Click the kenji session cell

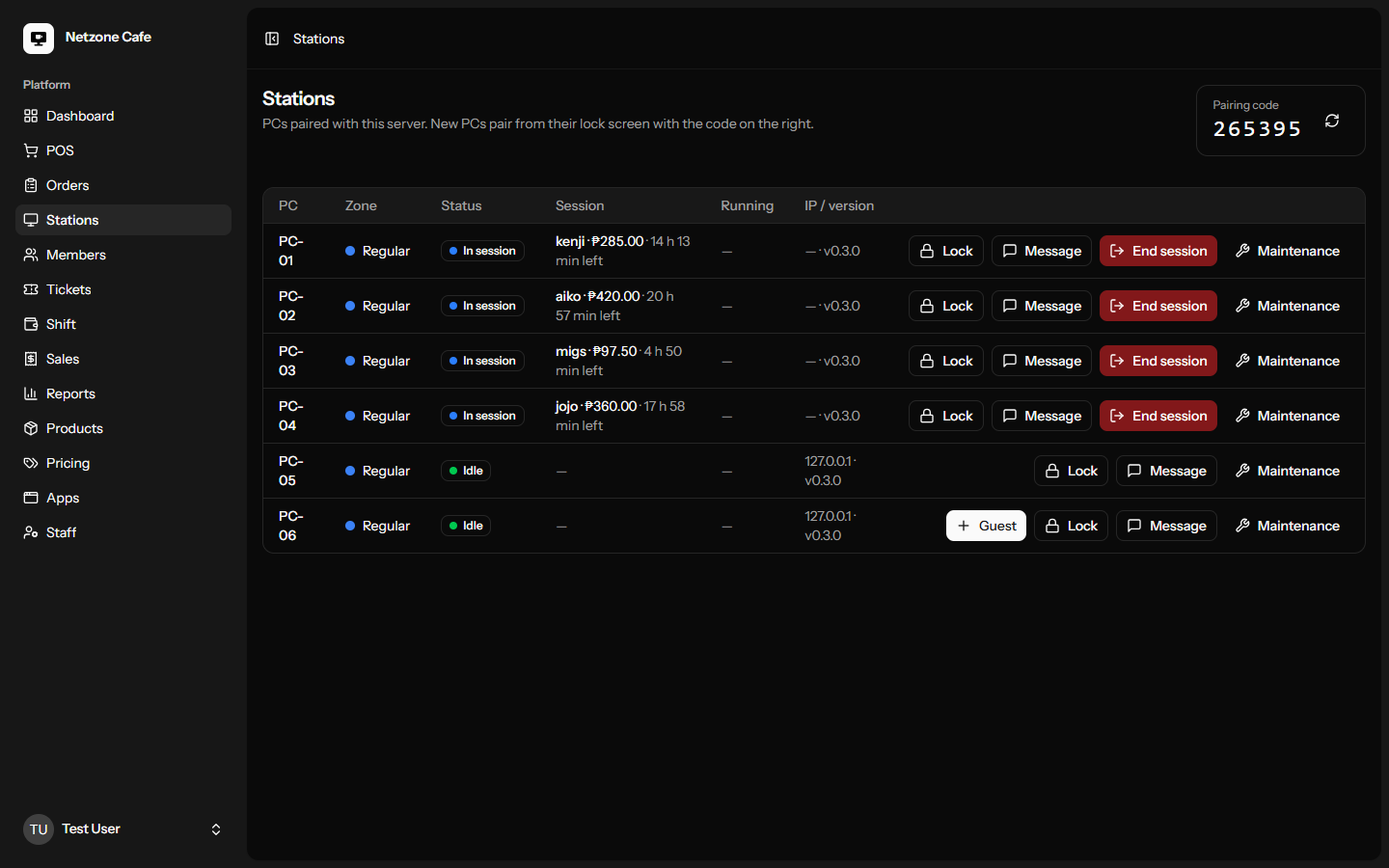point(623,251)
